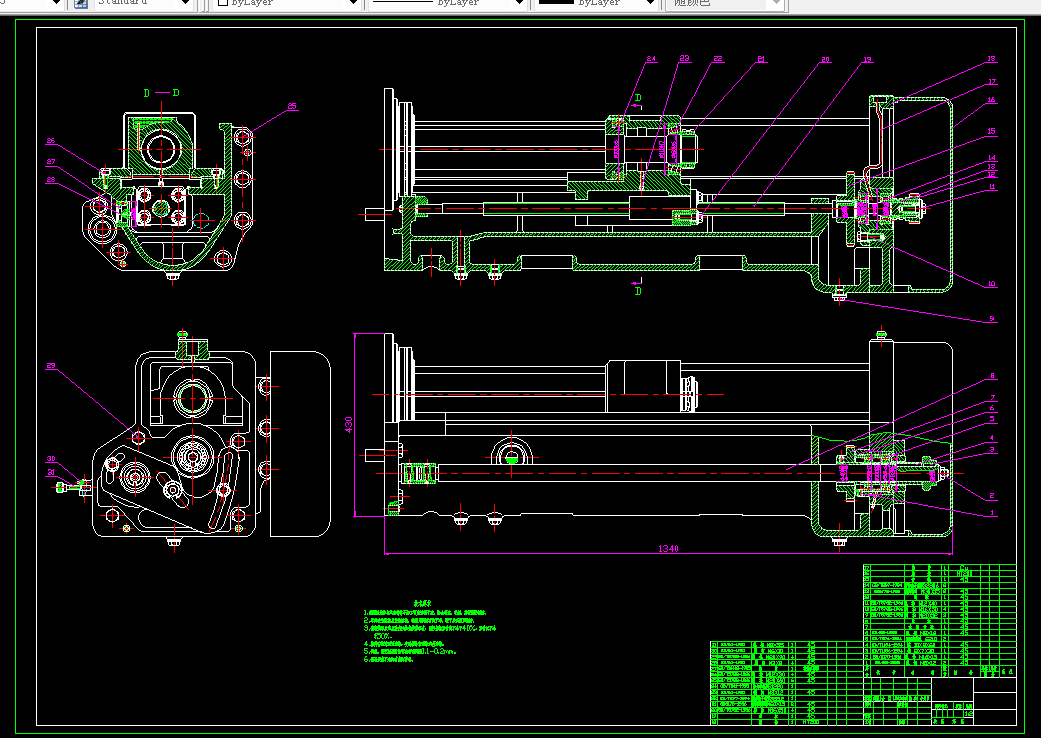Click the text style icon beside Standard

click(x=81, y=4)
